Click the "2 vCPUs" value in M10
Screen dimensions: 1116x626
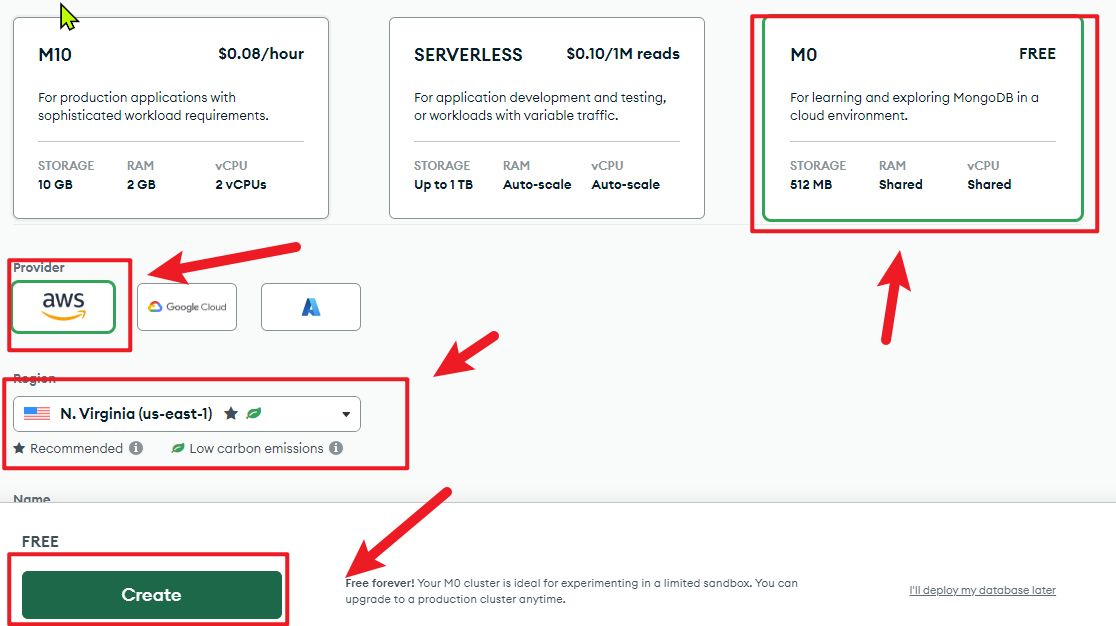click(241, 184)
